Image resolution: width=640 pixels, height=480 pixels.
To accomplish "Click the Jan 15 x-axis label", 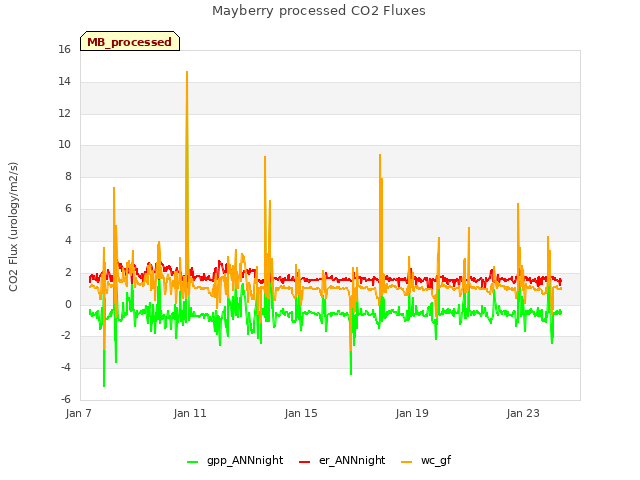I will [301, 413].
